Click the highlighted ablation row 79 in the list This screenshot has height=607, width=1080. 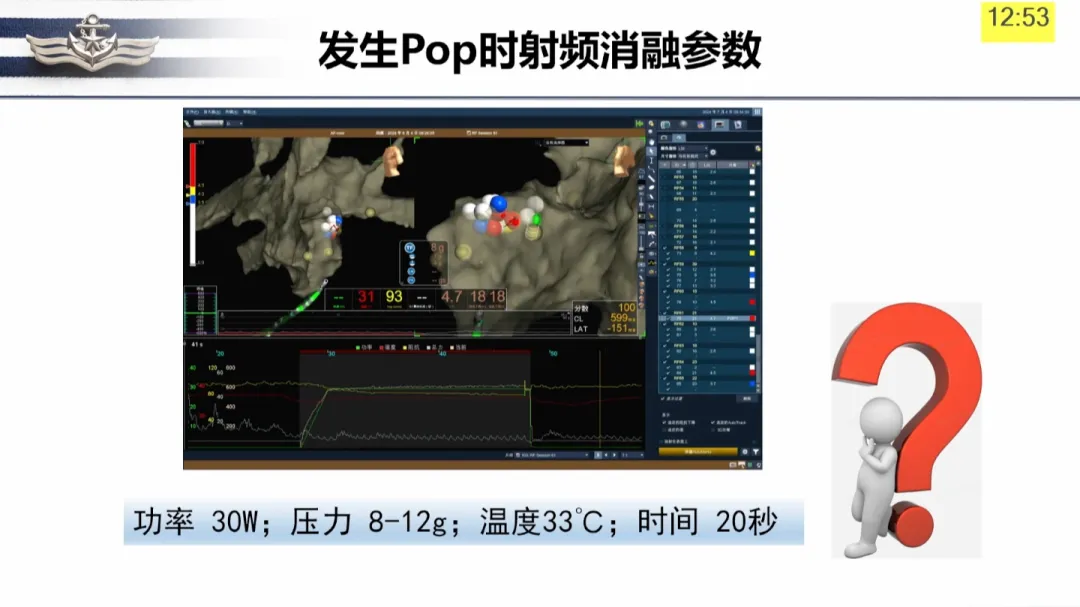pos(707,318)
